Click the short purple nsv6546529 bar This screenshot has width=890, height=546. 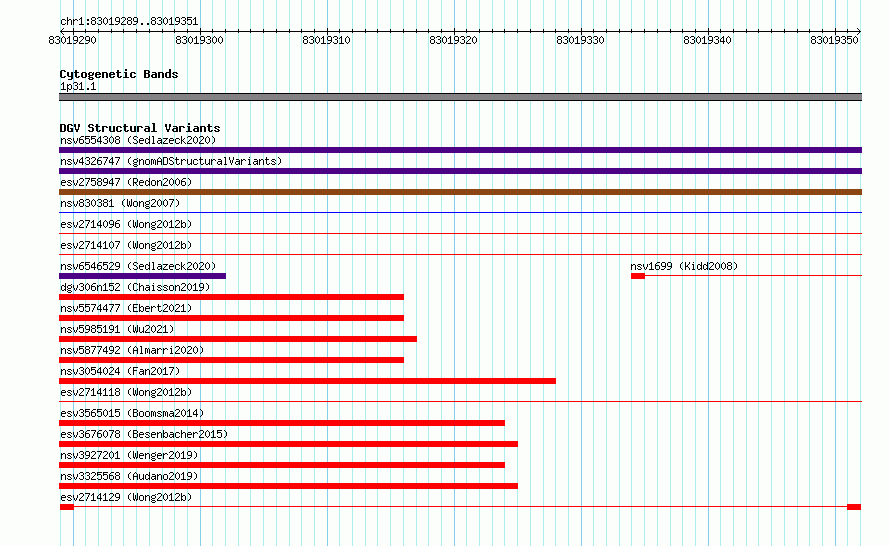coord(142,276)
